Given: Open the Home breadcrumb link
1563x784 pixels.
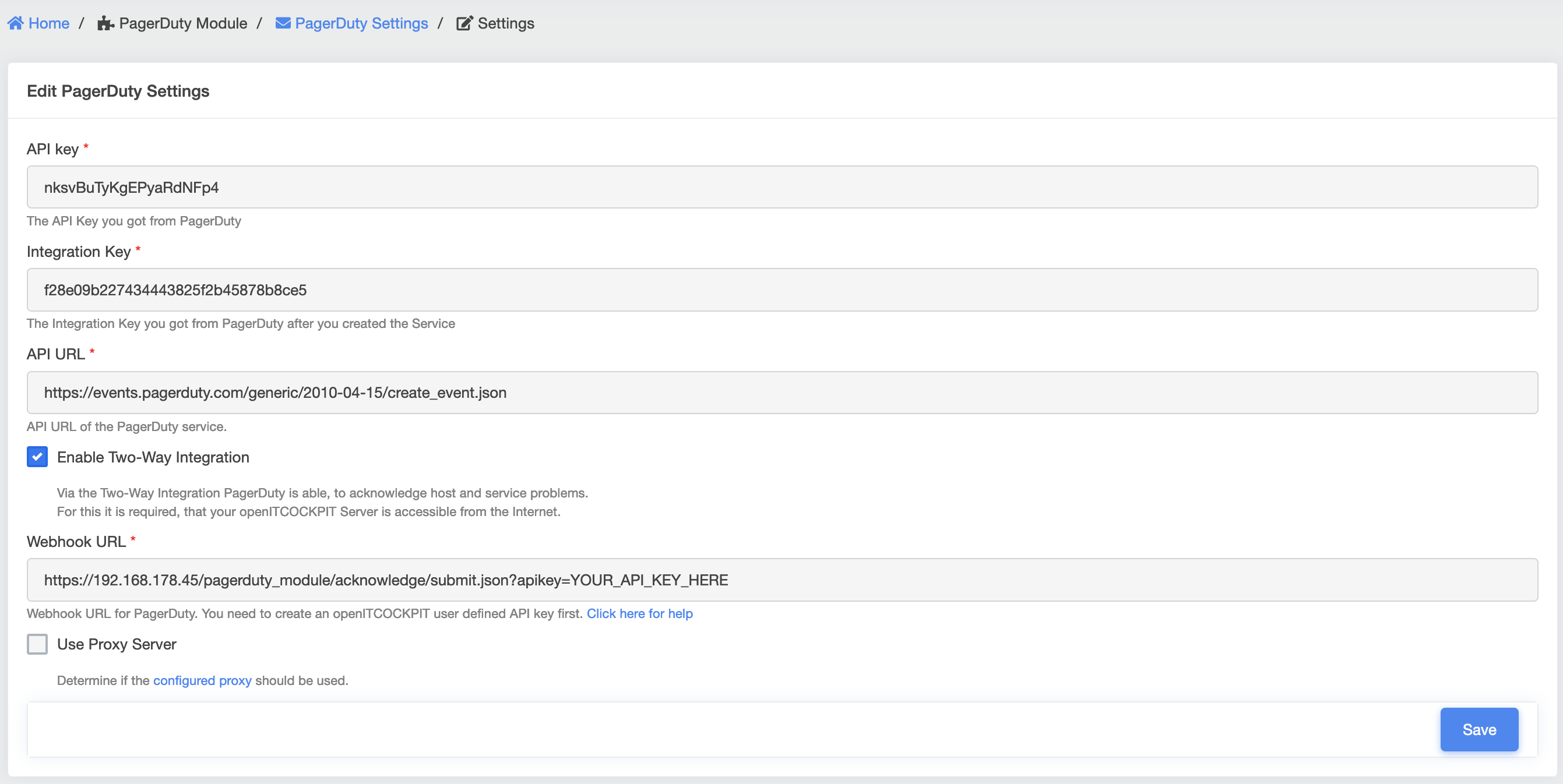Looking at the screenshot, I should tap(48, 23).
